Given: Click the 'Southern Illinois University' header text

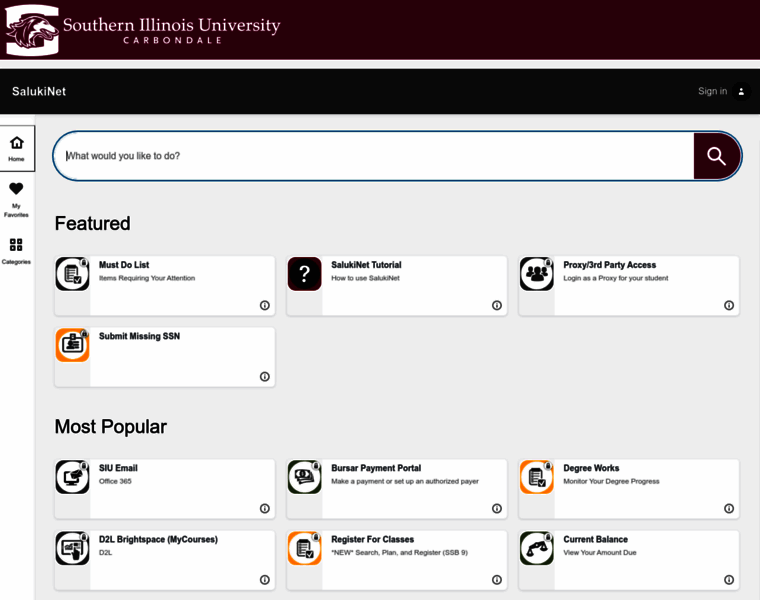Looking at the screenshot, I should point(172,25).
